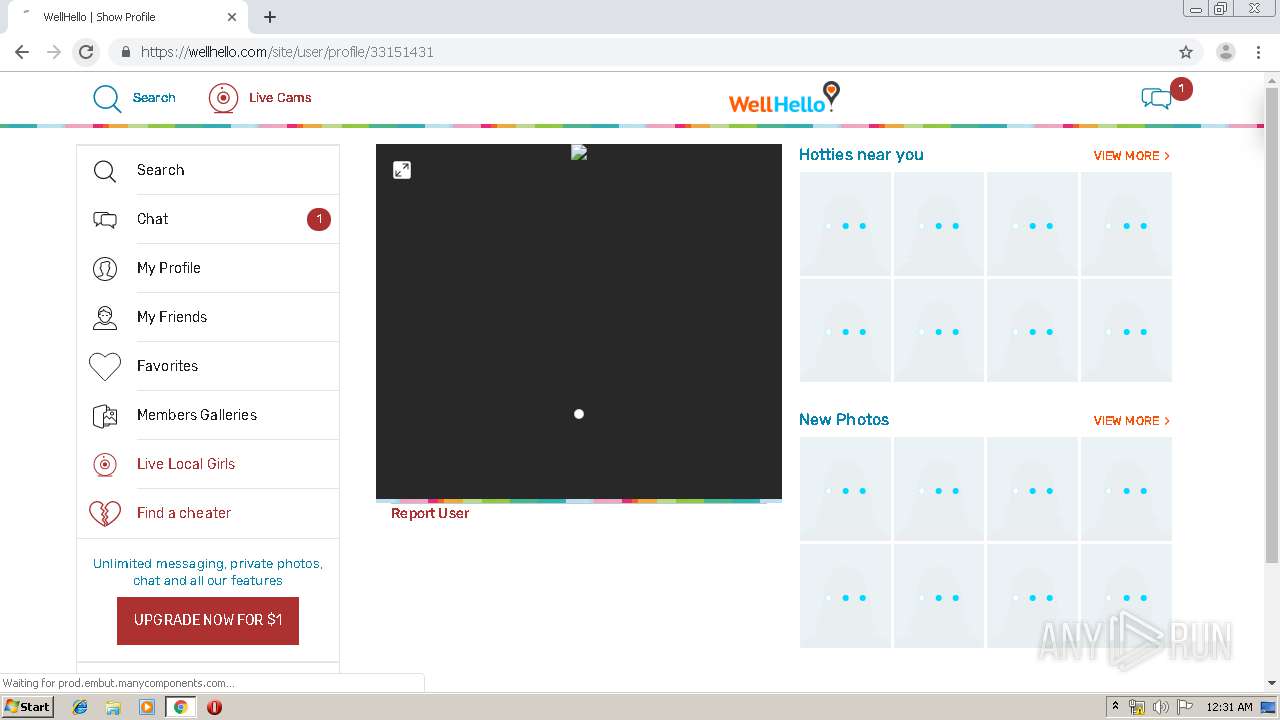
Task: Click the broken image placeholder in photo viewer
Action: click(x=578, y=152)
